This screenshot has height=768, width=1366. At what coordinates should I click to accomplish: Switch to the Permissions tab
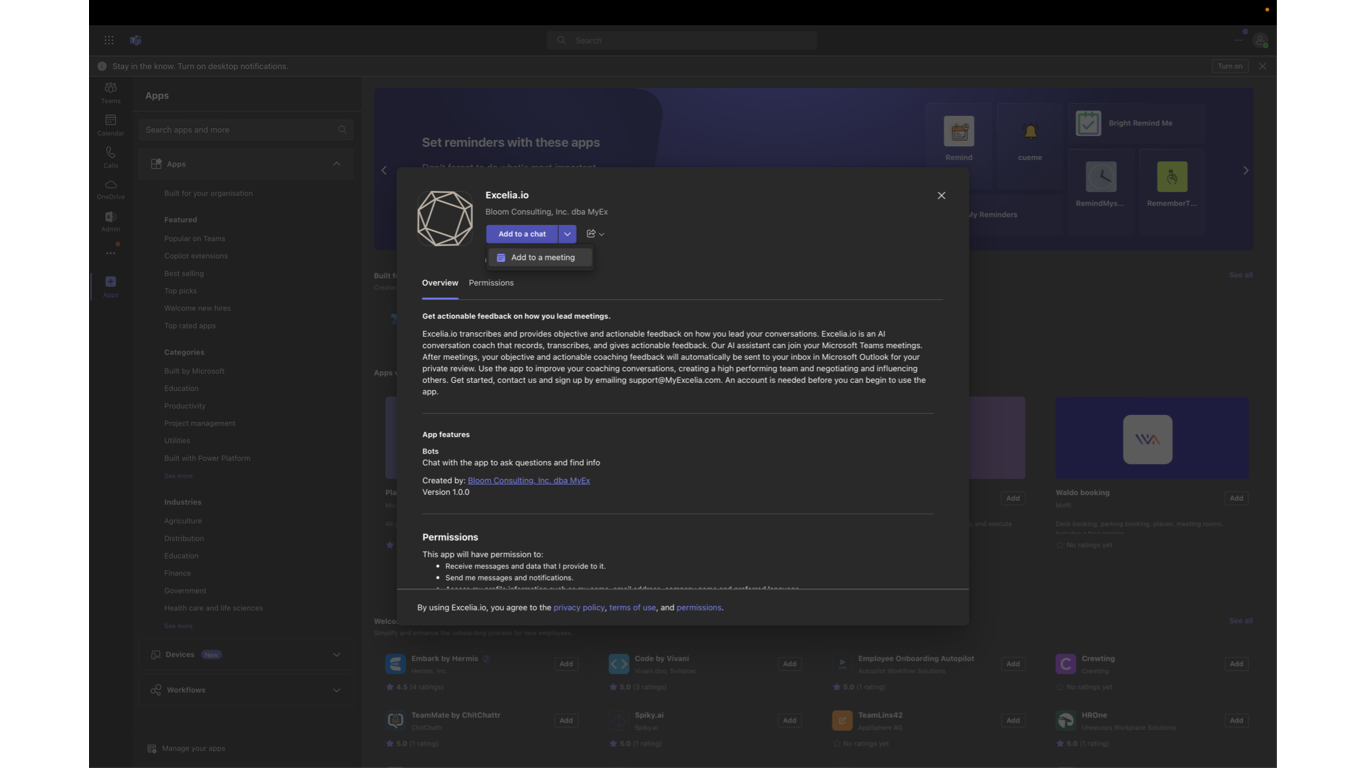[x=491, y=283]
